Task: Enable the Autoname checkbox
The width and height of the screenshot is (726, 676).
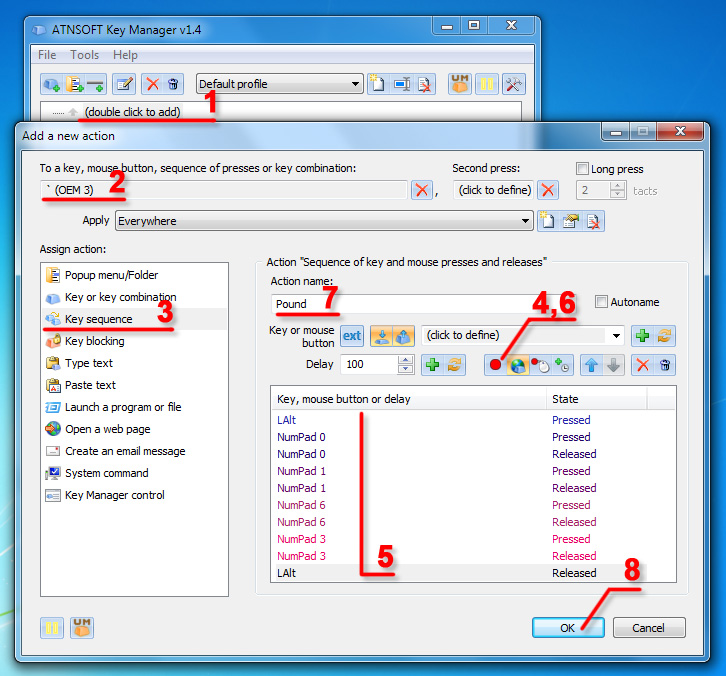Action: click(601, 302)
